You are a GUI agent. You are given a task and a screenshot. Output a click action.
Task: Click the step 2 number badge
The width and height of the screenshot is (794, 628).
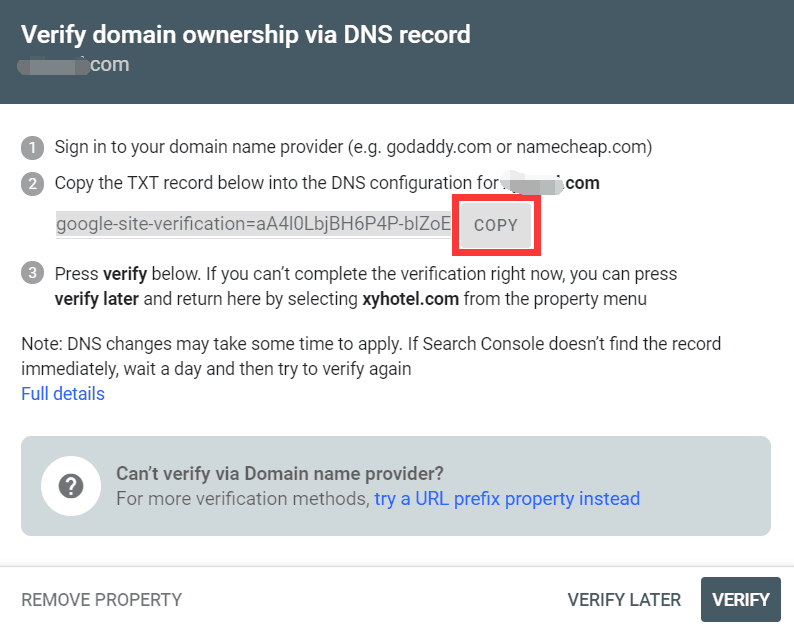pos(33,184)
